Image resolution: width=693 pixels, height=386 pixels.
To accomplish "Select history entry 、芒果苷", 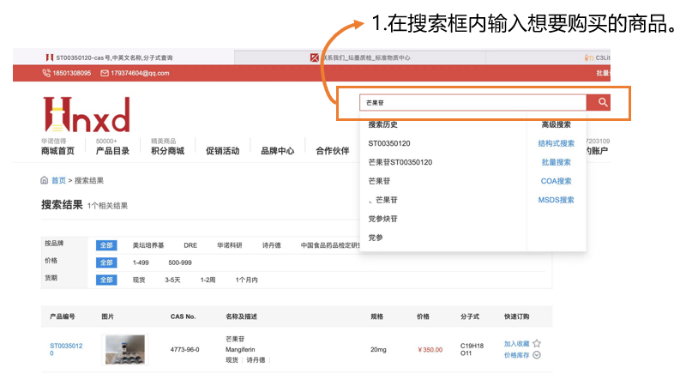I will click(x=383, y=200).
